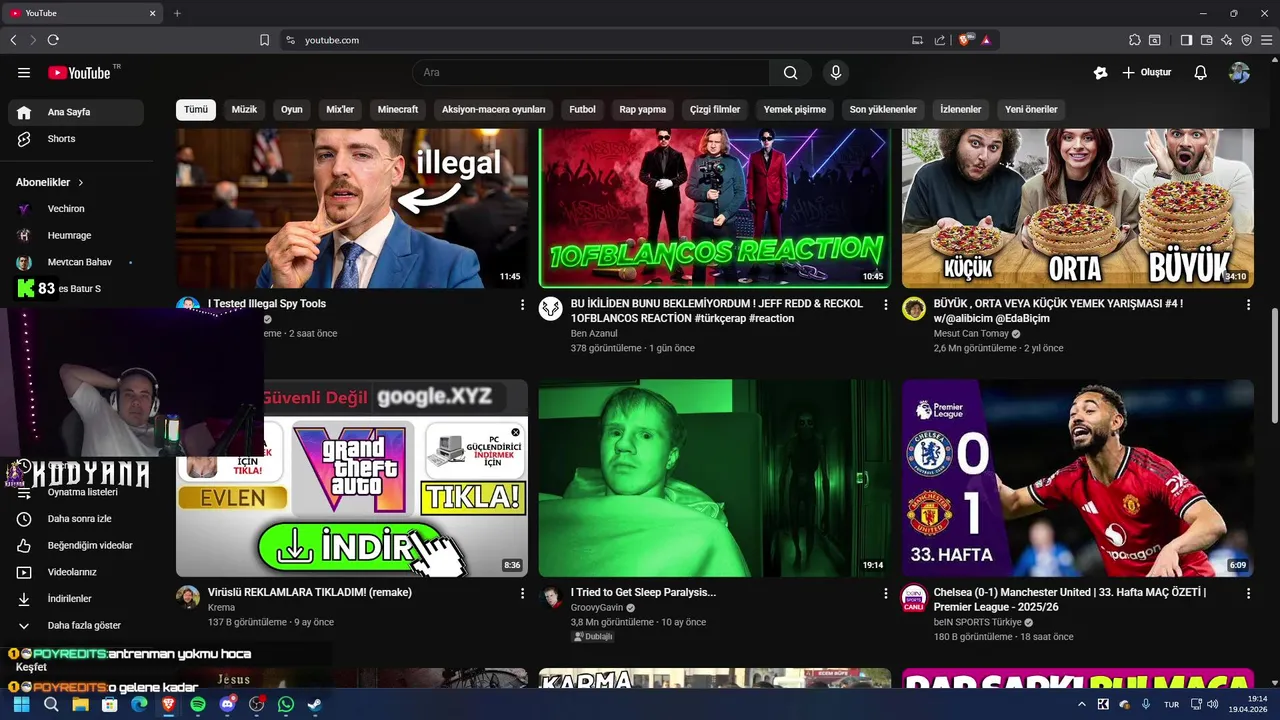
Task: Open Discord from the taskbar
Action: (227, 704)
